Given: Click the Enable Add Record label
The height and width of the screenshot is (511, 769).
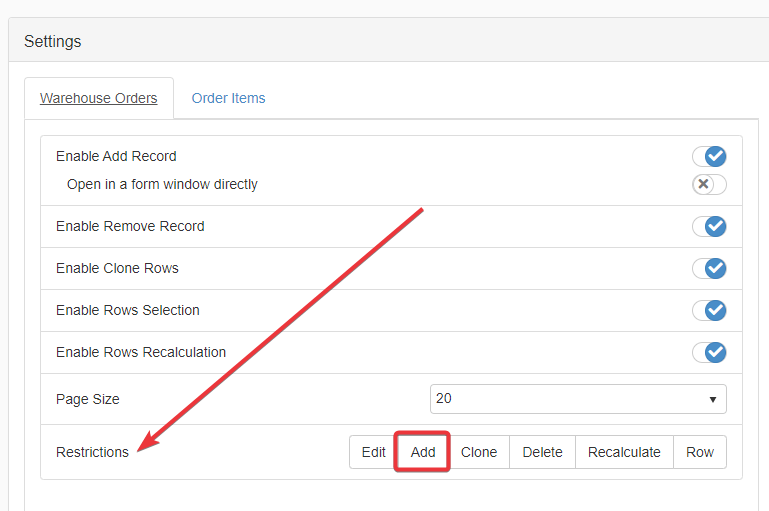Looking at the screenshot, I should tap(116, 157).
